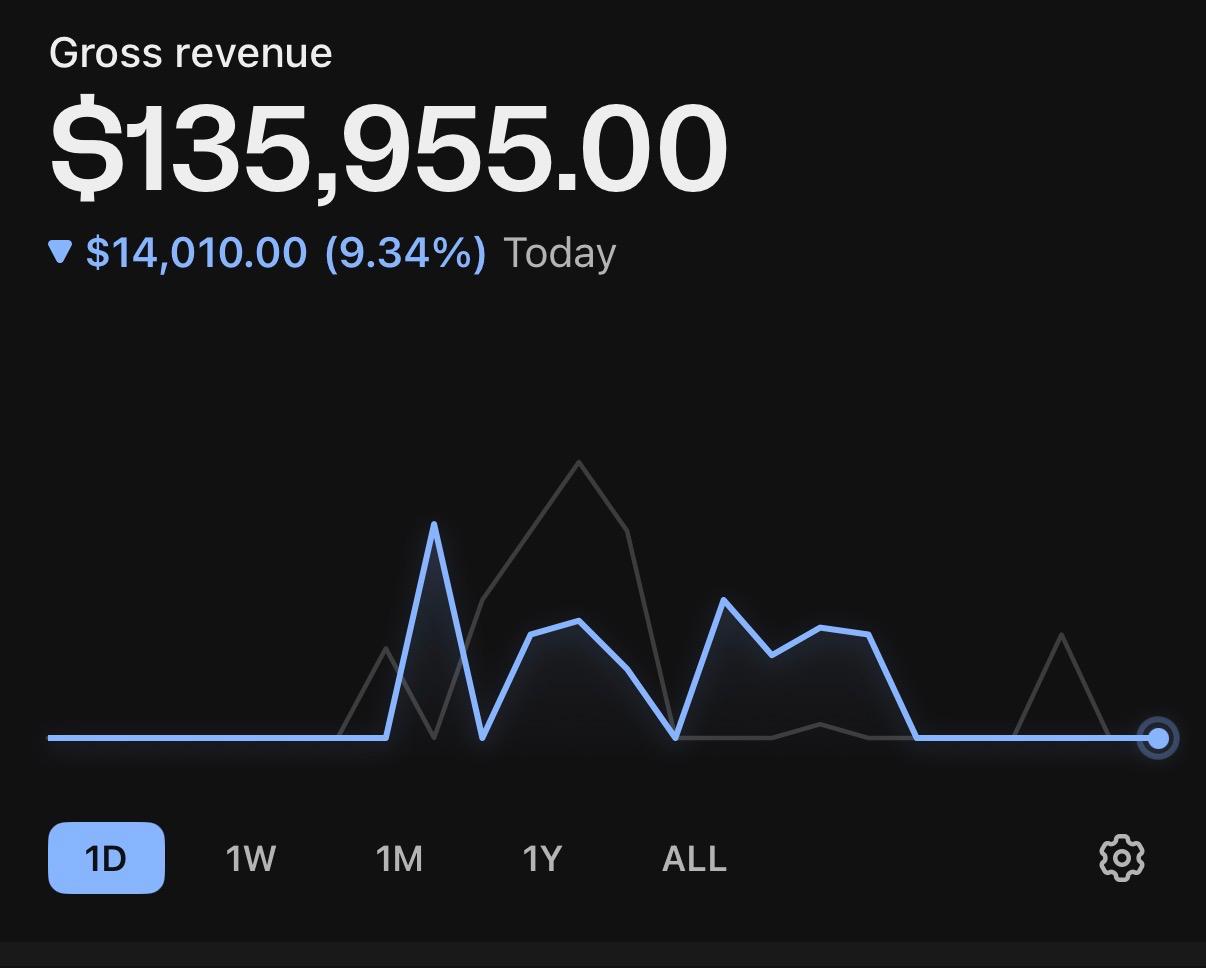The height and width of the screenshot is (968, 1206).
Task: Click the Gross revenue heading
Action: [190, 53]
